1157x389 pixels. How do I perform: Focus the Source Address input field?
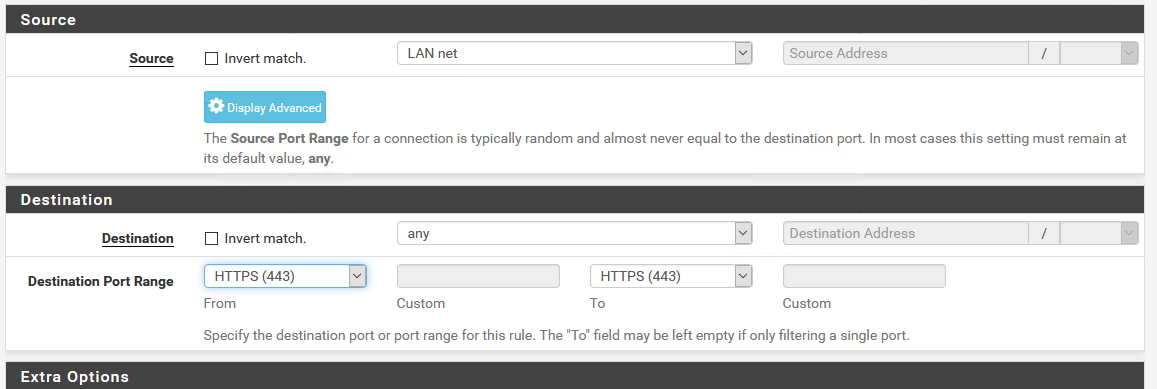click(905, 53)
